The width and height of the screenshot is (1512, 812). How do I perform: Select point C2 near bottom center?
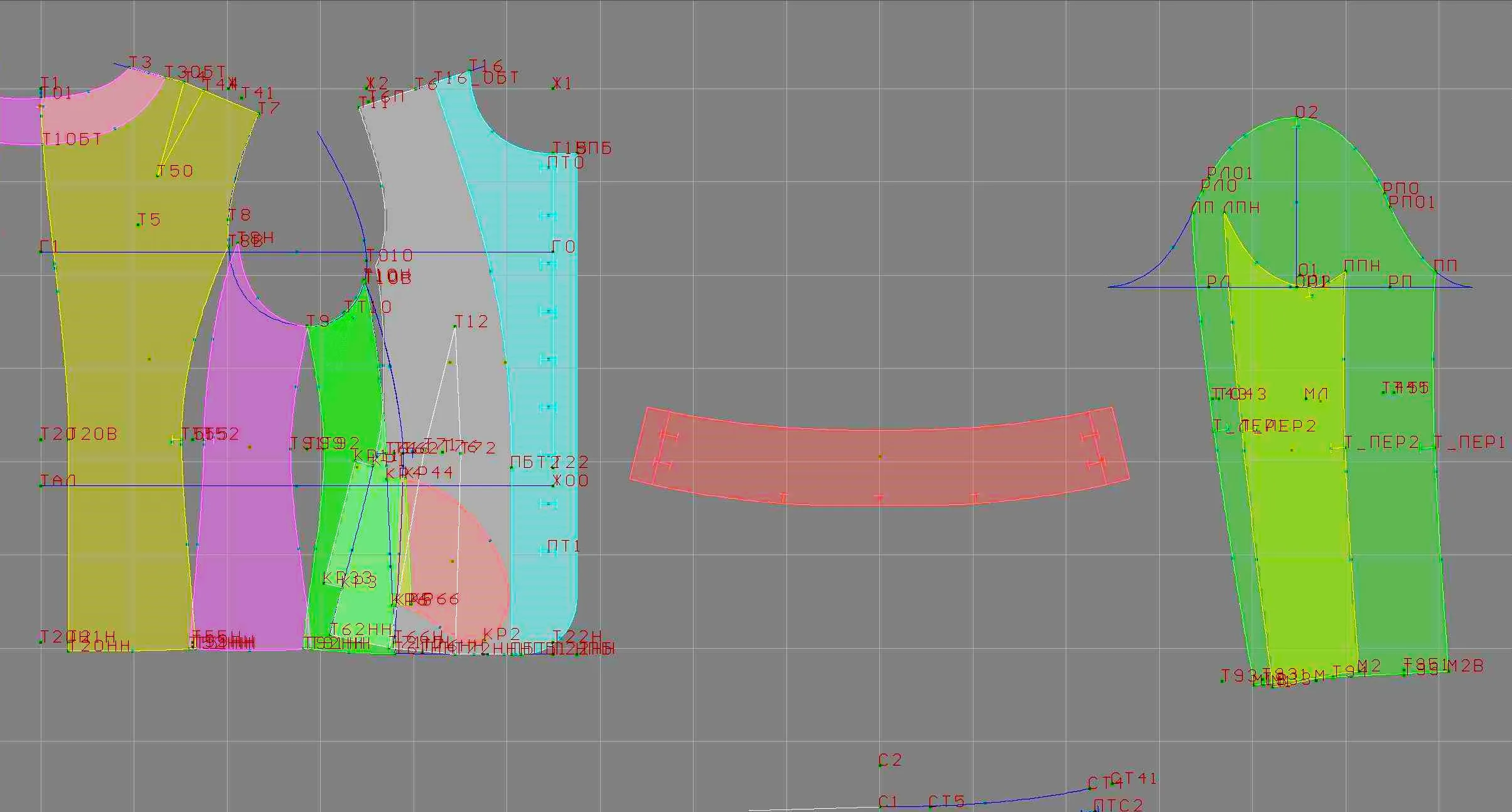coord(880,765)
